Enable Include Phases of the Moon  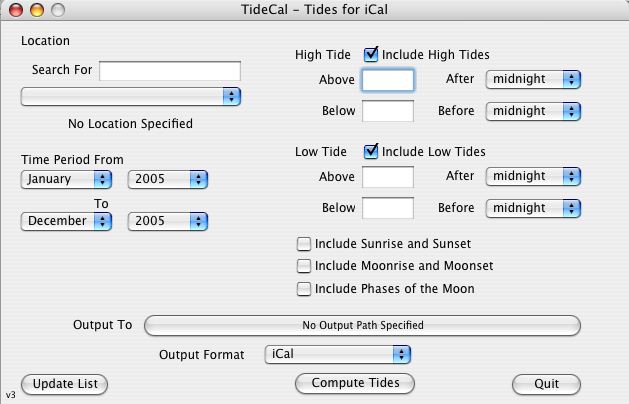tap(304, 288)
